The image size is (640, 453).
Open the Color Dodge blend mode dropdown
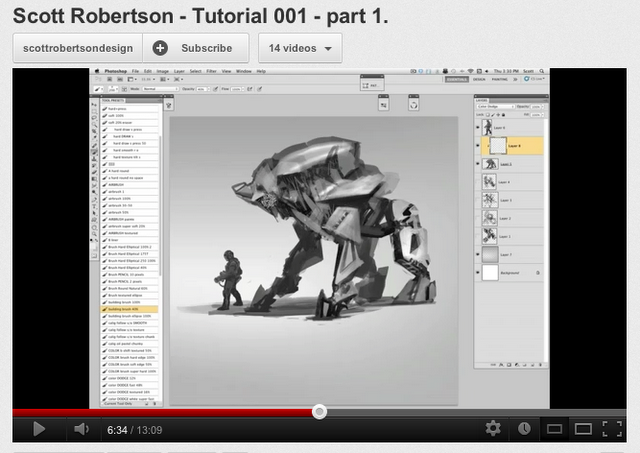(496, 107)
